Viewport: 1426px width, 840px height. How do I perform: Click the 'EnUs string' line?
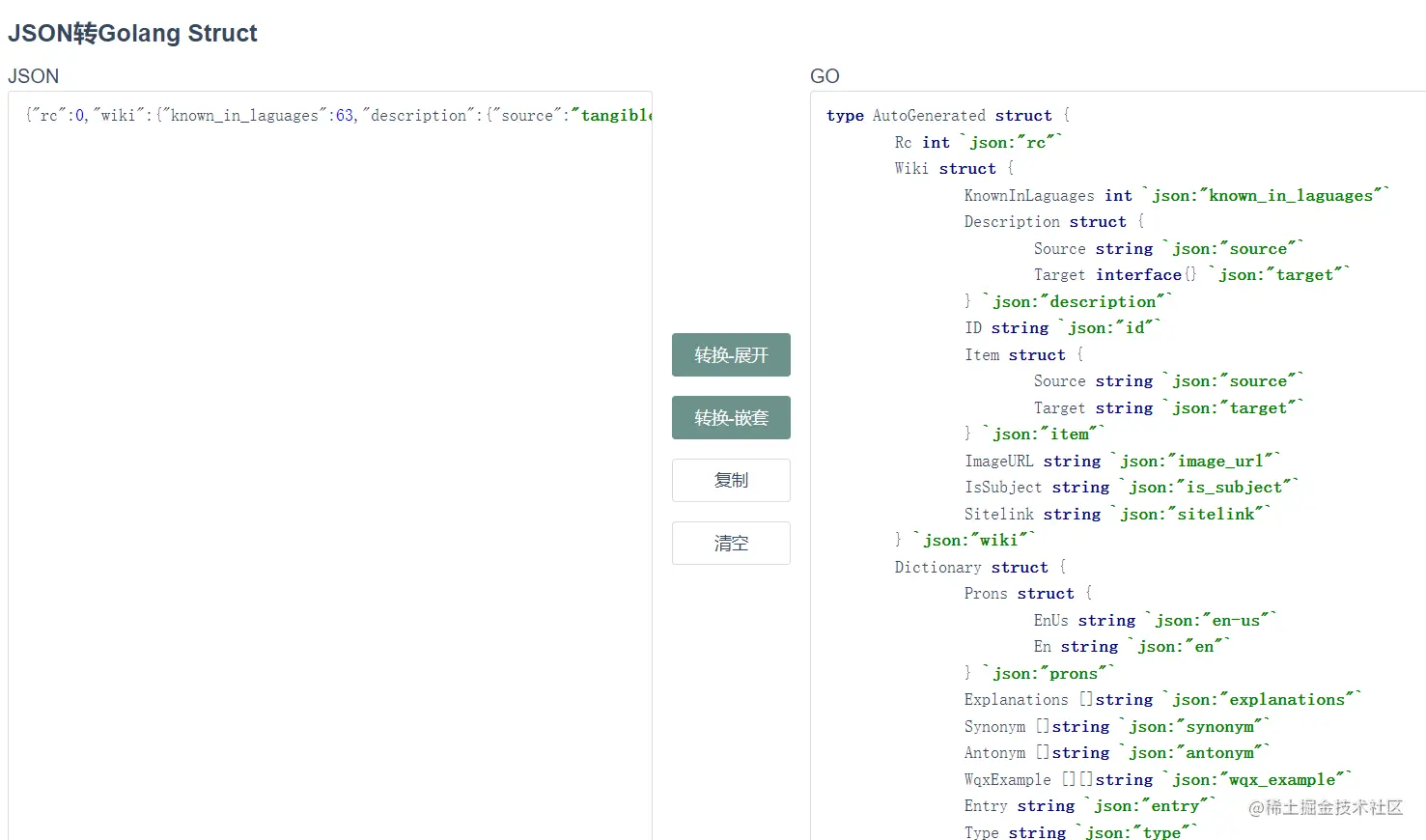(x=1155, y=620)
